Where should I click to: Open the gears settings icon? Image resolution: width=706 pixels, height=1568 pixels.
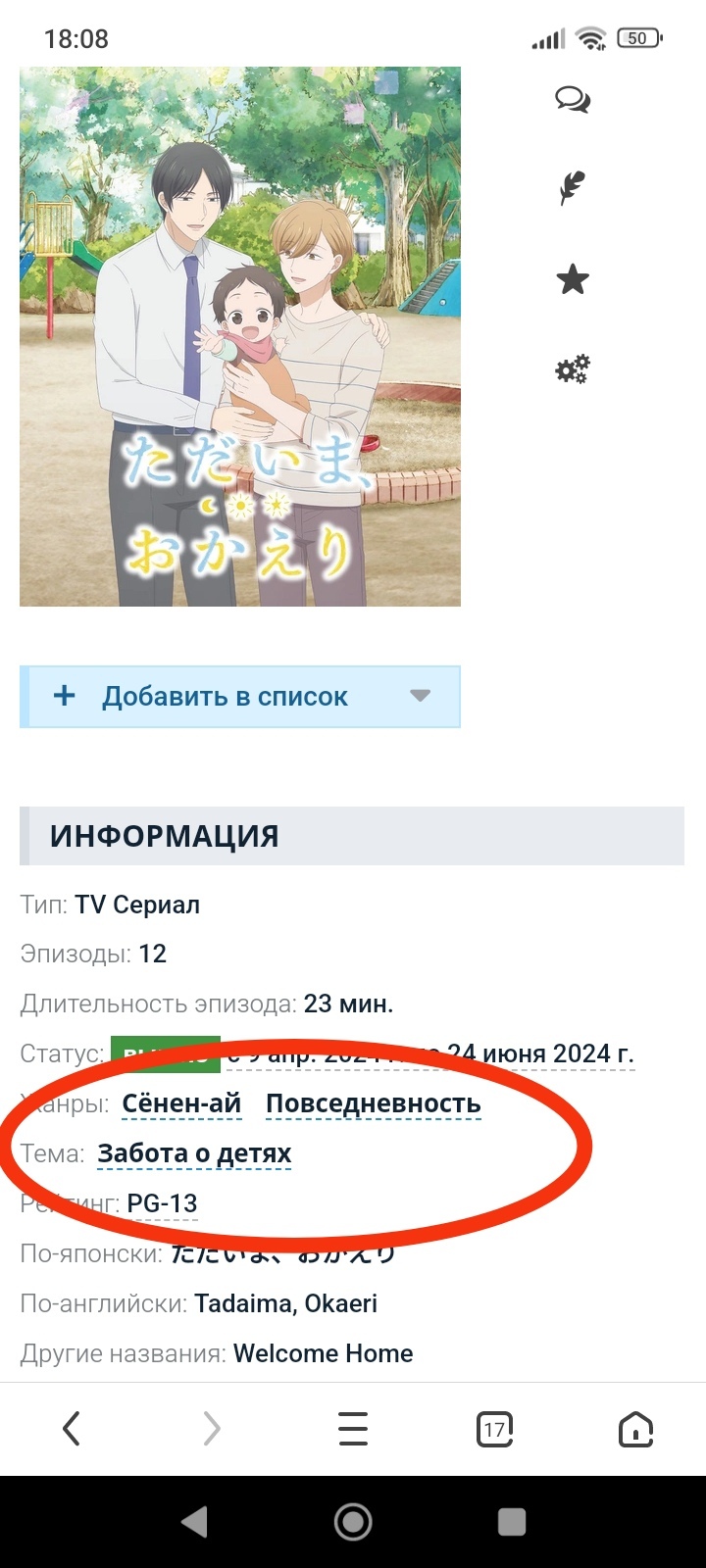click(573, 369)
